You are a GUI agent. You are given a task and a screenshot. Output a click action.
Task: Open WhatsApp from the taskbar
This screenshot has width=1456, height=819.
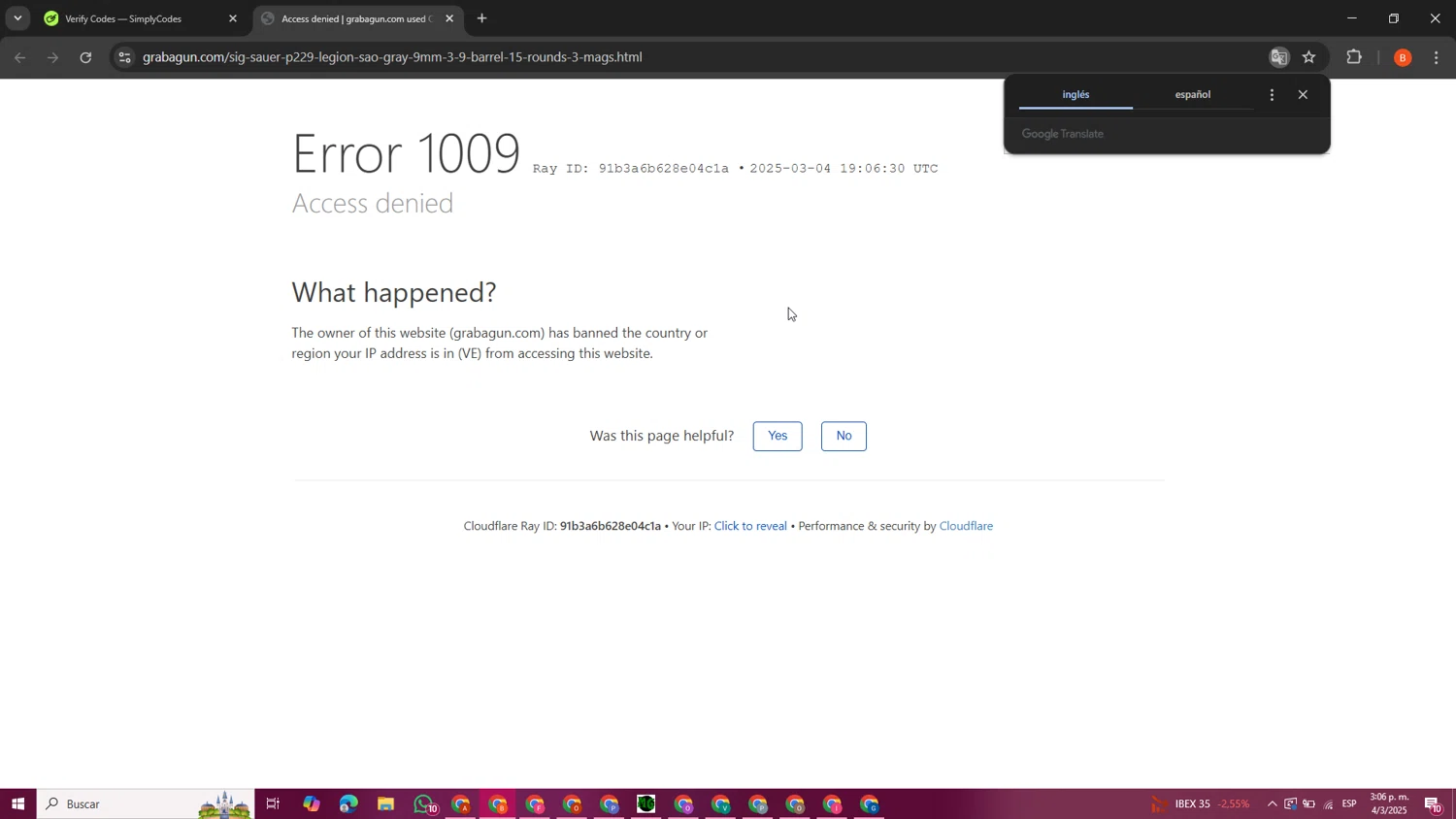click(x=424, y=803)
